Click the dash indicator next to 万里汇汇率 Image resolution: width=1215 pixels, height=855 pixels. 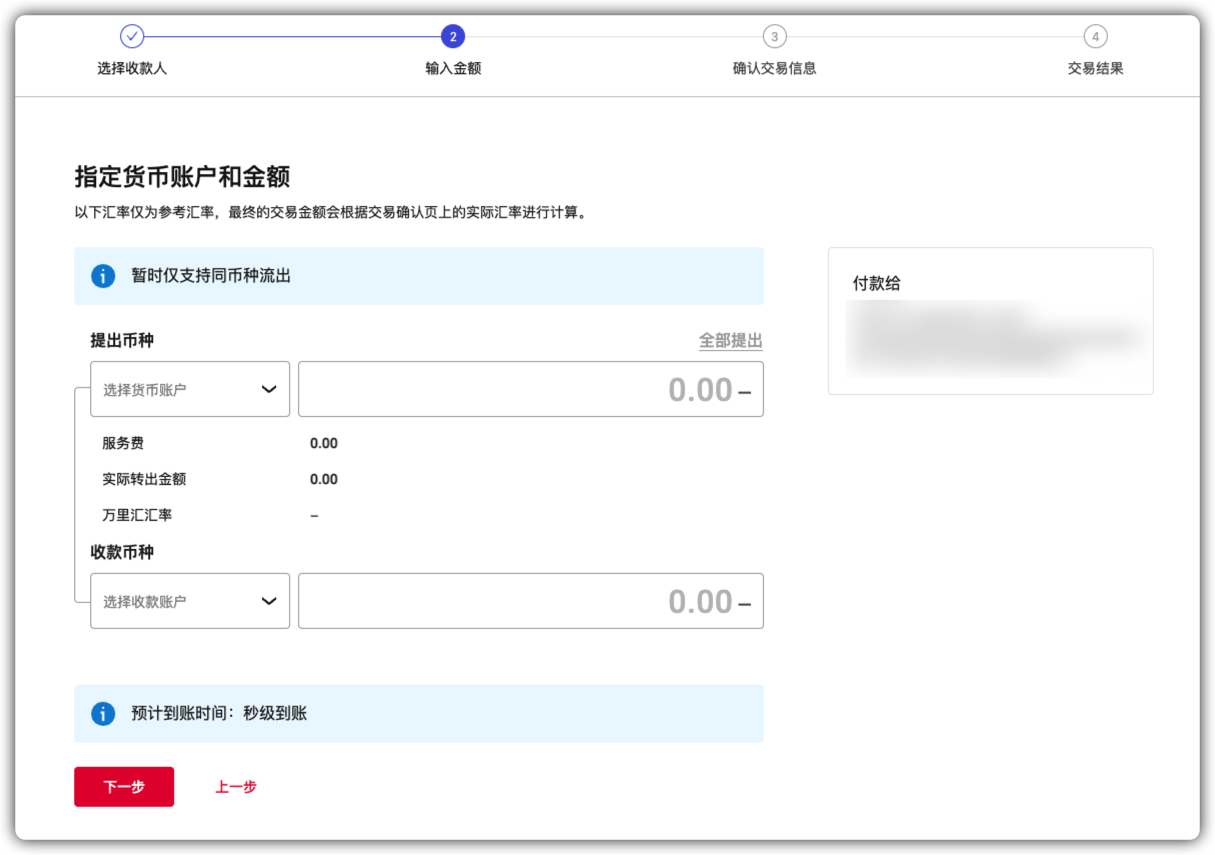coord(314,515)
